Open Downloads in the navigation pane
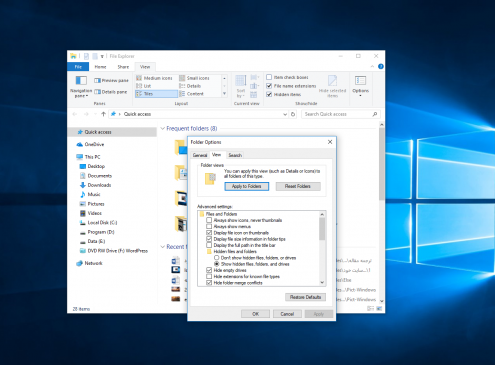 pyautogui.click(x=95, y=185)
